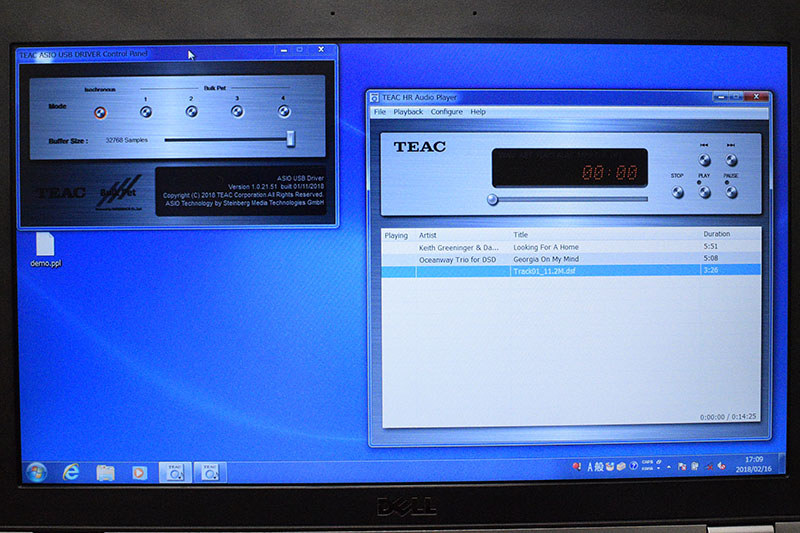This screenshot has height=533, width=800.
Task: Select Bulk Pet mode 4
Action: (x=284, y=111)
